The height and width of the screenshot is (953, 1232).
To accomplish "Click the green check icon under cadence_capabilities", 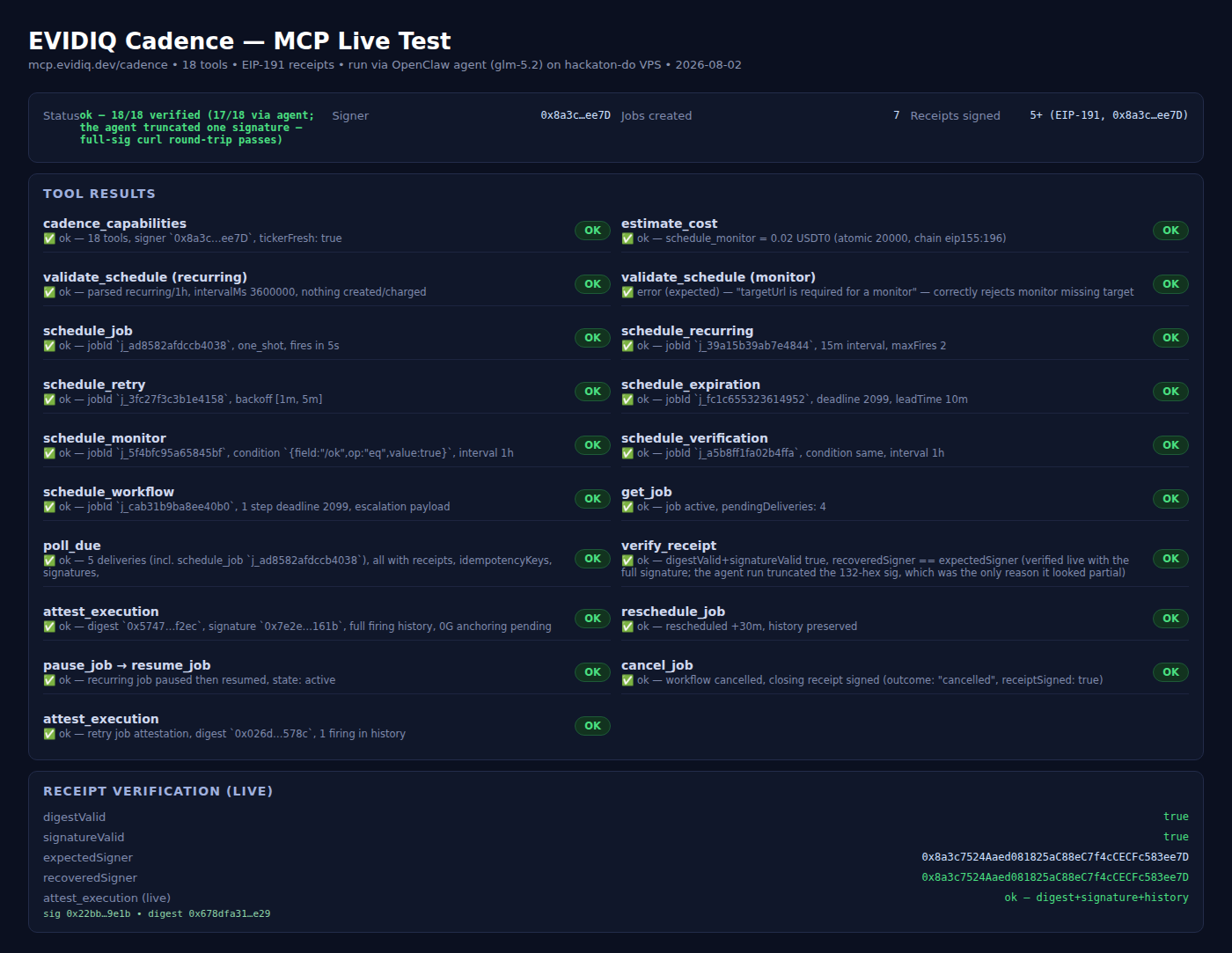I will (x=49, y=238).
